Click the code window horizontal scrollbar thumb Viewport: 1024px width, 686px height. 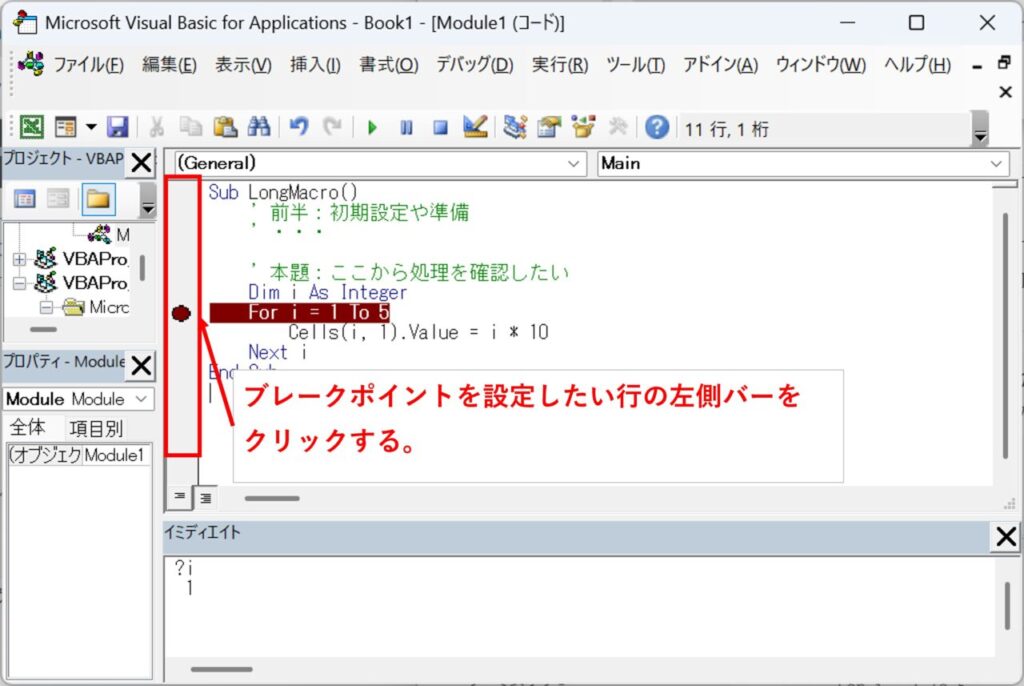click(272, 498)
